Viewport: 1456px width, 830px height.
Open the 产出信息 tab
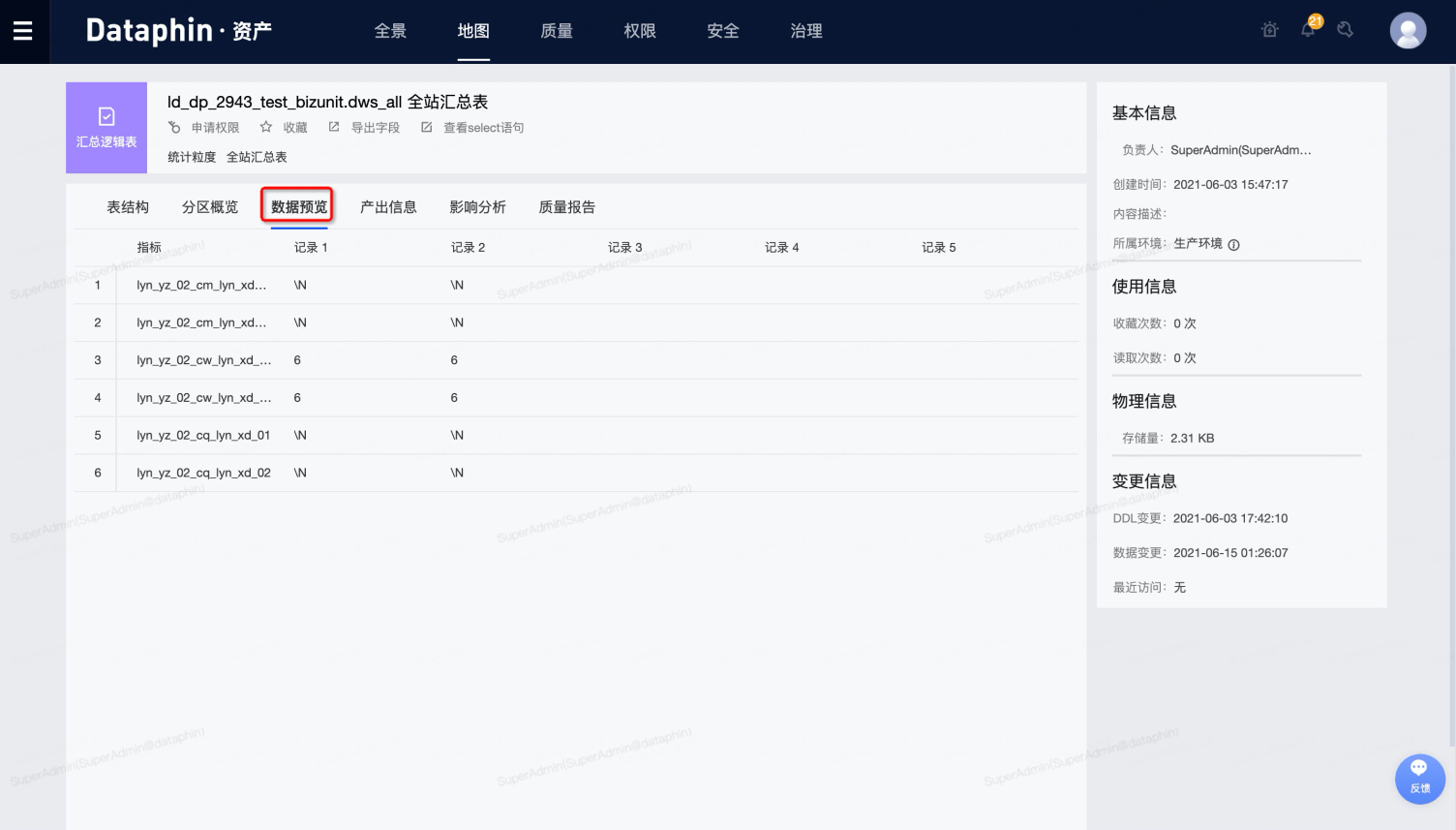click(388, 207)
